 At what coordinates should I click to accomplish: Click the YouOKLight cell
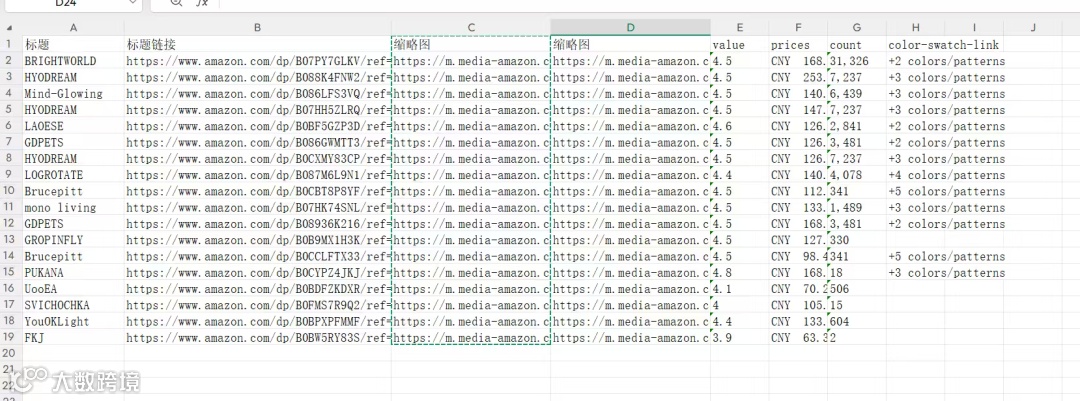(73, 322)
